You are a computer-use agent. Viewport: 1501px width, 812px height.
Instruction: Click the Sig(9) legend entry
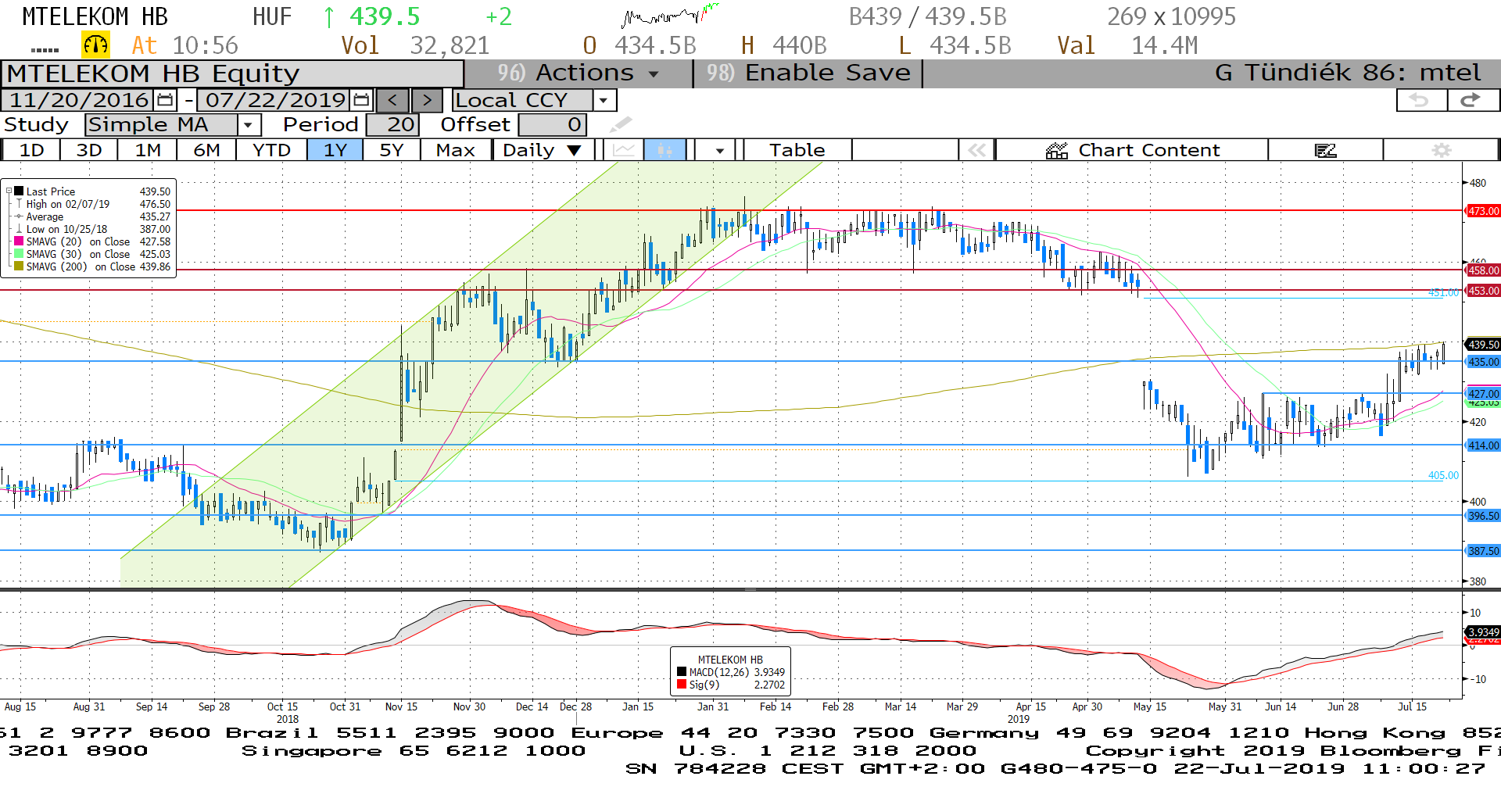(x=731, y=685)
